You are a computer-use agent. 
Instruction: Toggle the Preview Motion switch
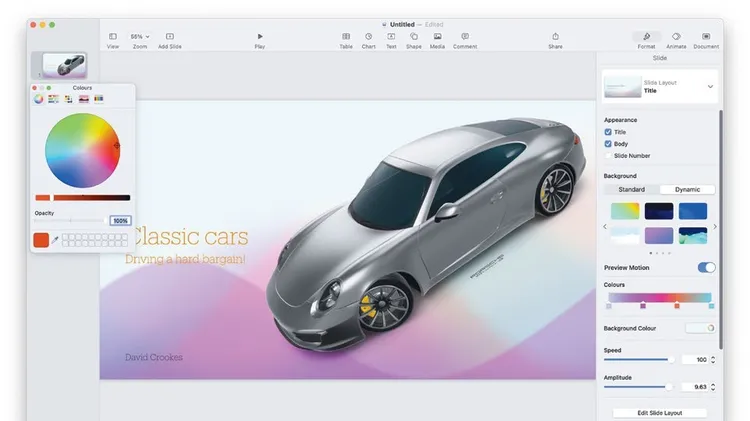pos(706,267)
